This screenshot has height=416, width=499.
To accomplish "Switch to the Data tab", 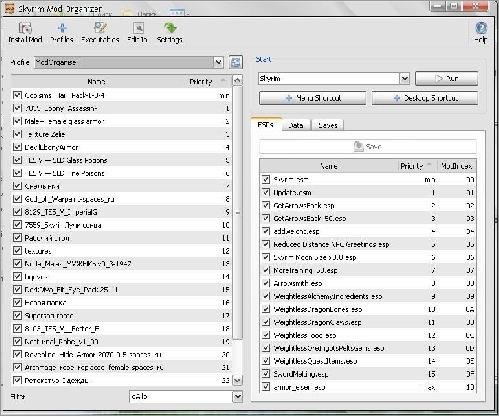I will coord(296,125).
